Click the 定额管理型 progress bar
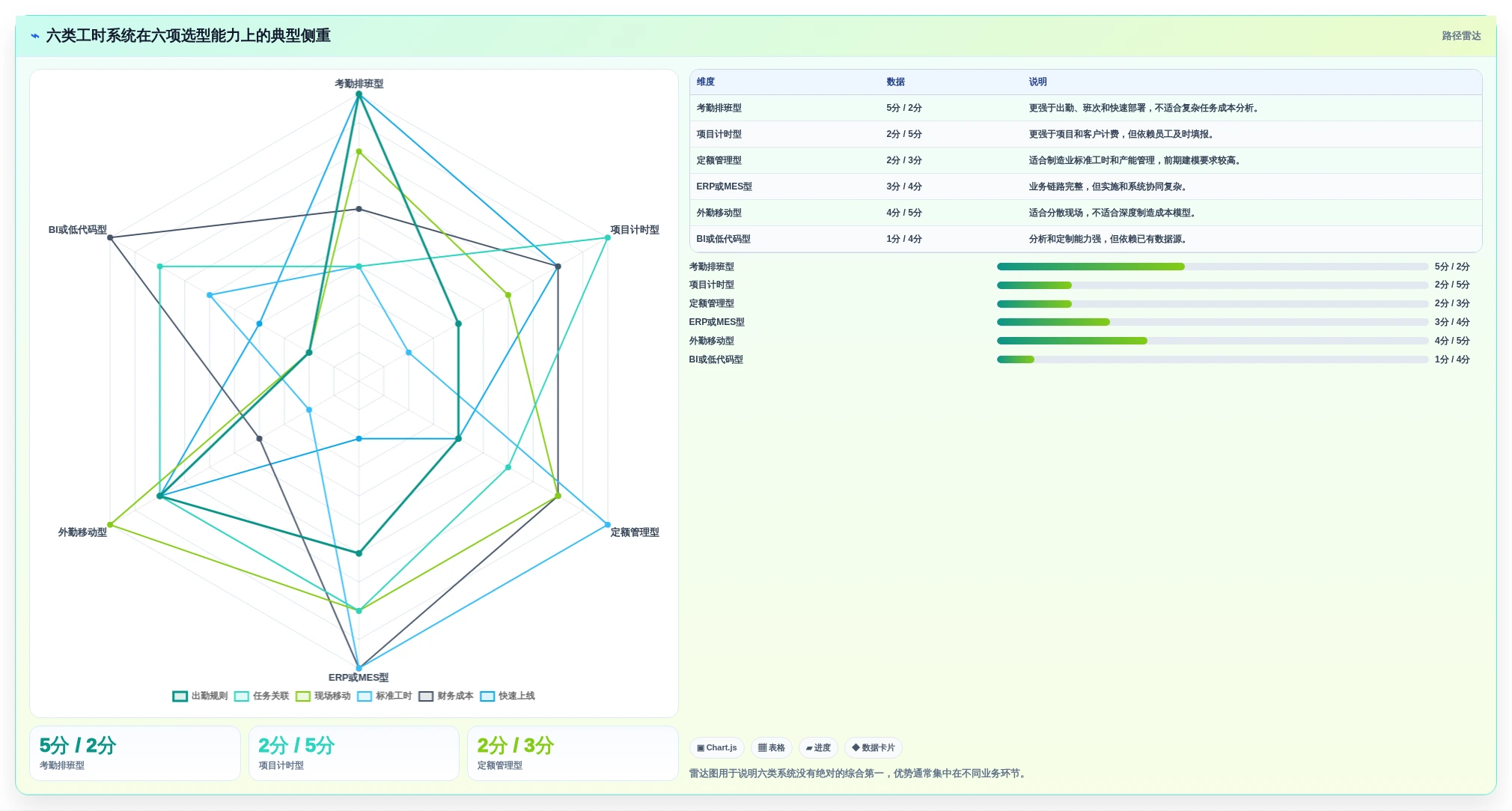Image resolution: width=1512 pixels, height=811 pixels. click(x=1212, y=304)
